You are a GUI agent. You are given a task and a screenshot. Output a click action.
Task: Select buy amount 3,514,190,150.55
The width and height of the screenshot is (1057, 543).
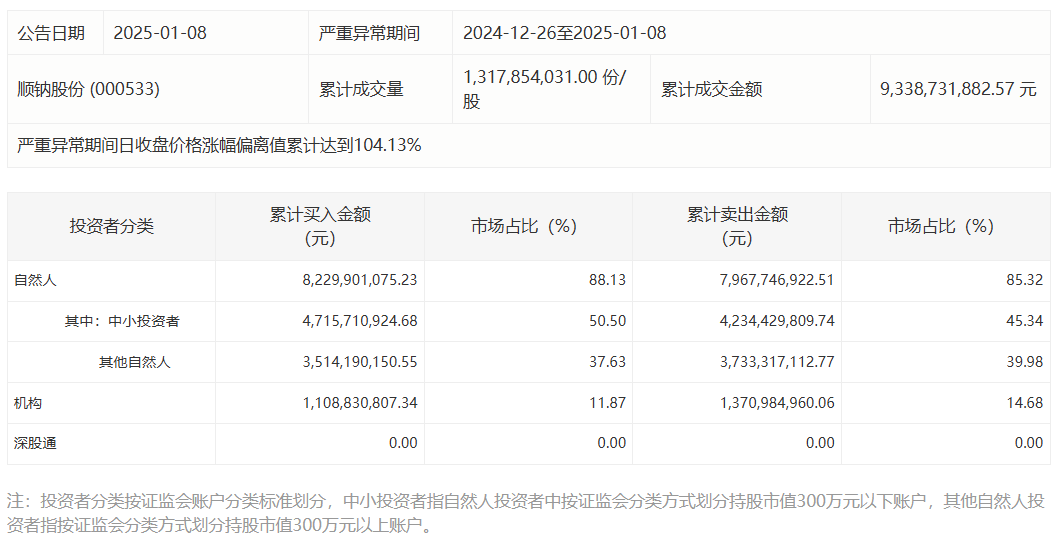[360, 362]
